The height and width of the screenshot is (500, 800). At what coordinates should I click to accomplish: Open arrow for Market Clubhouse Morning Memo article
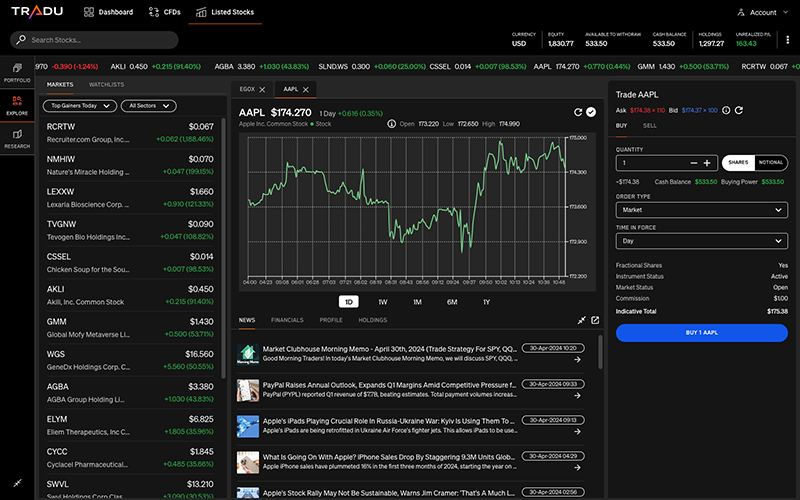pos(578,360)
